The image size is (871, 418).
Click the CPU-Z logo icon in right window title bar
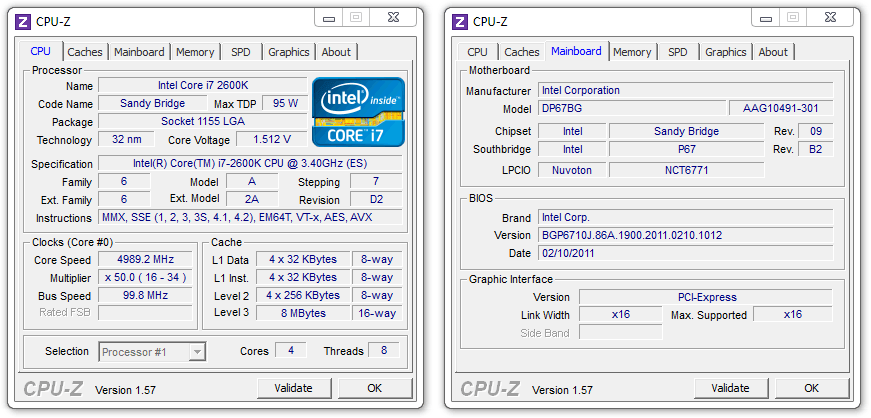point(459,22)
